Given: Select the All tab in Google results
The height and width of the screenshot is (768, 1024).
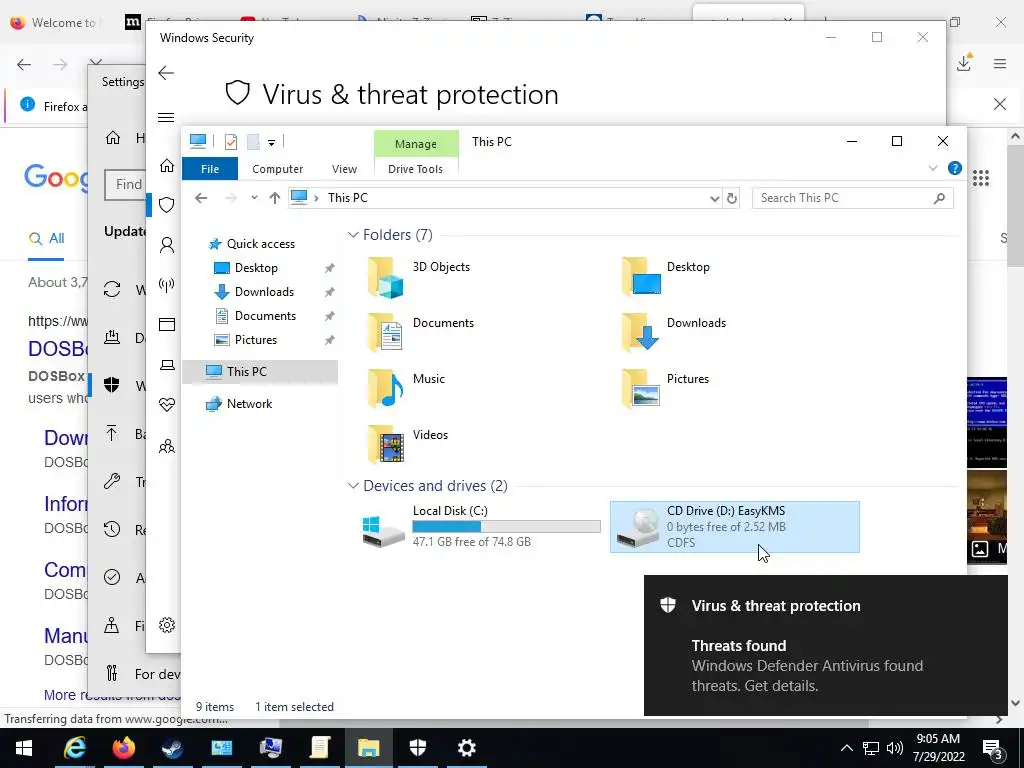Looking at the screenshot, I should pos(46,238).
